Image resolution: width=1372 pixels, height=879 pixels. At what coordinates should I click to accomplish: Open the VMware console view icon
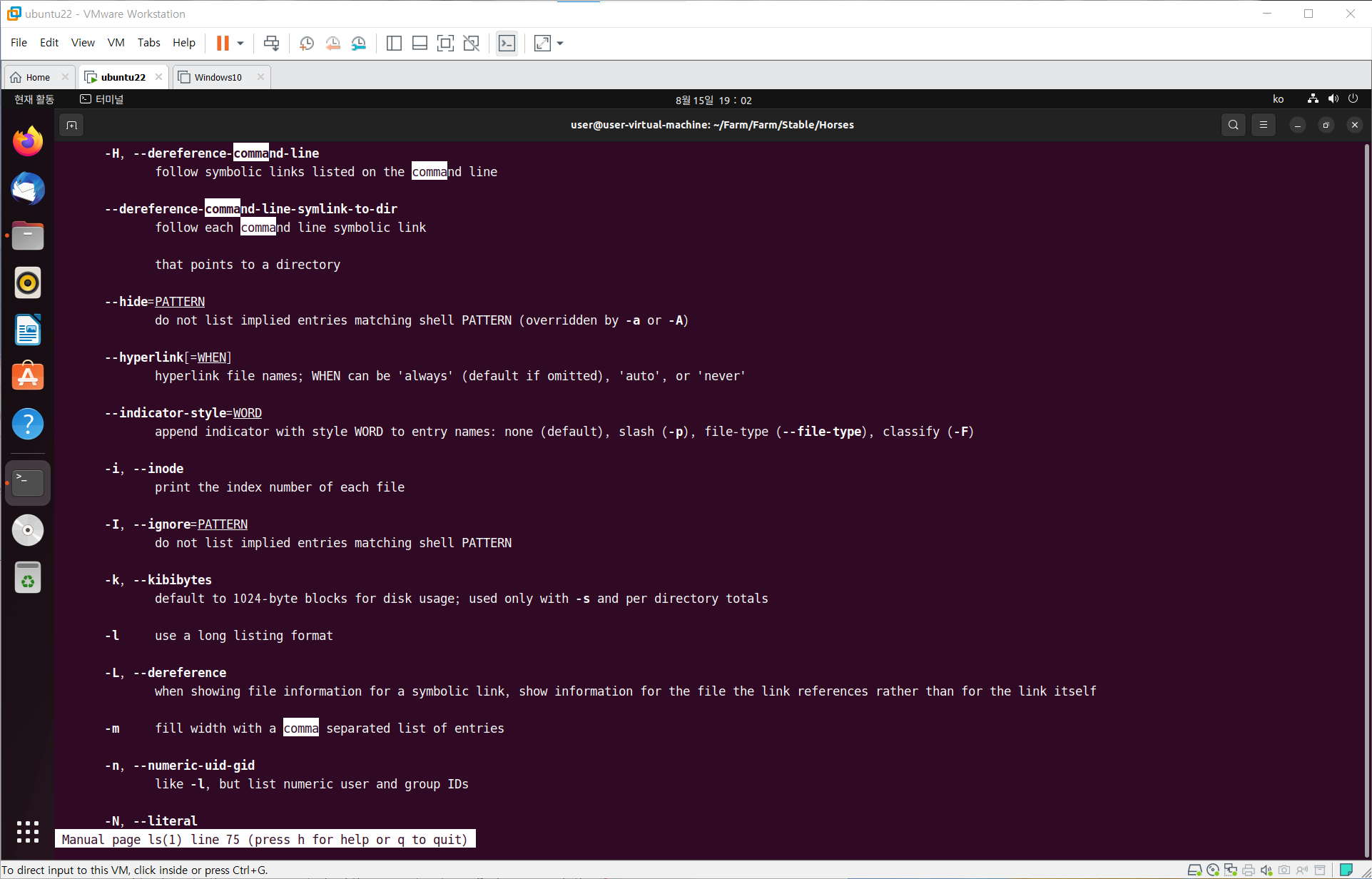tap(507, 44)
